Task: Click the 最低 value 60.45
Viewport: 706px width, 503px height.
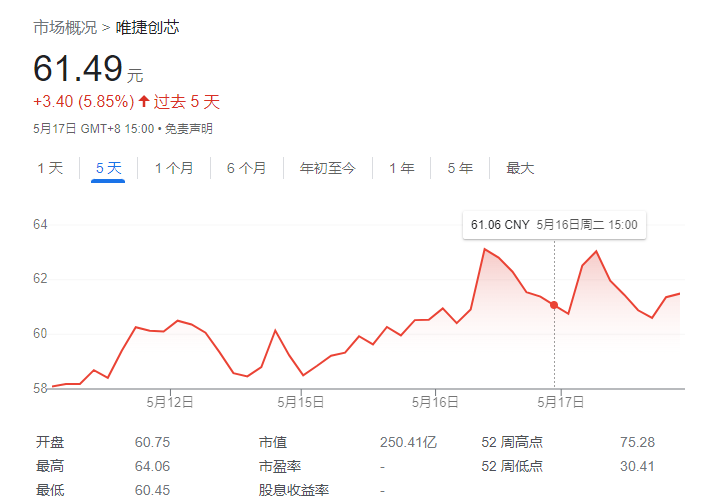Action: pos(153,490)
